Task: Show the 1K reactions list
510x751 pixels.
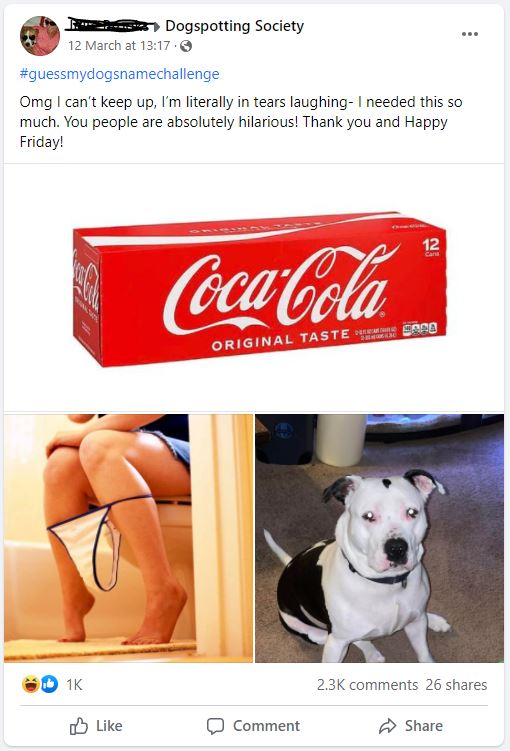Action: click(74, 685)
